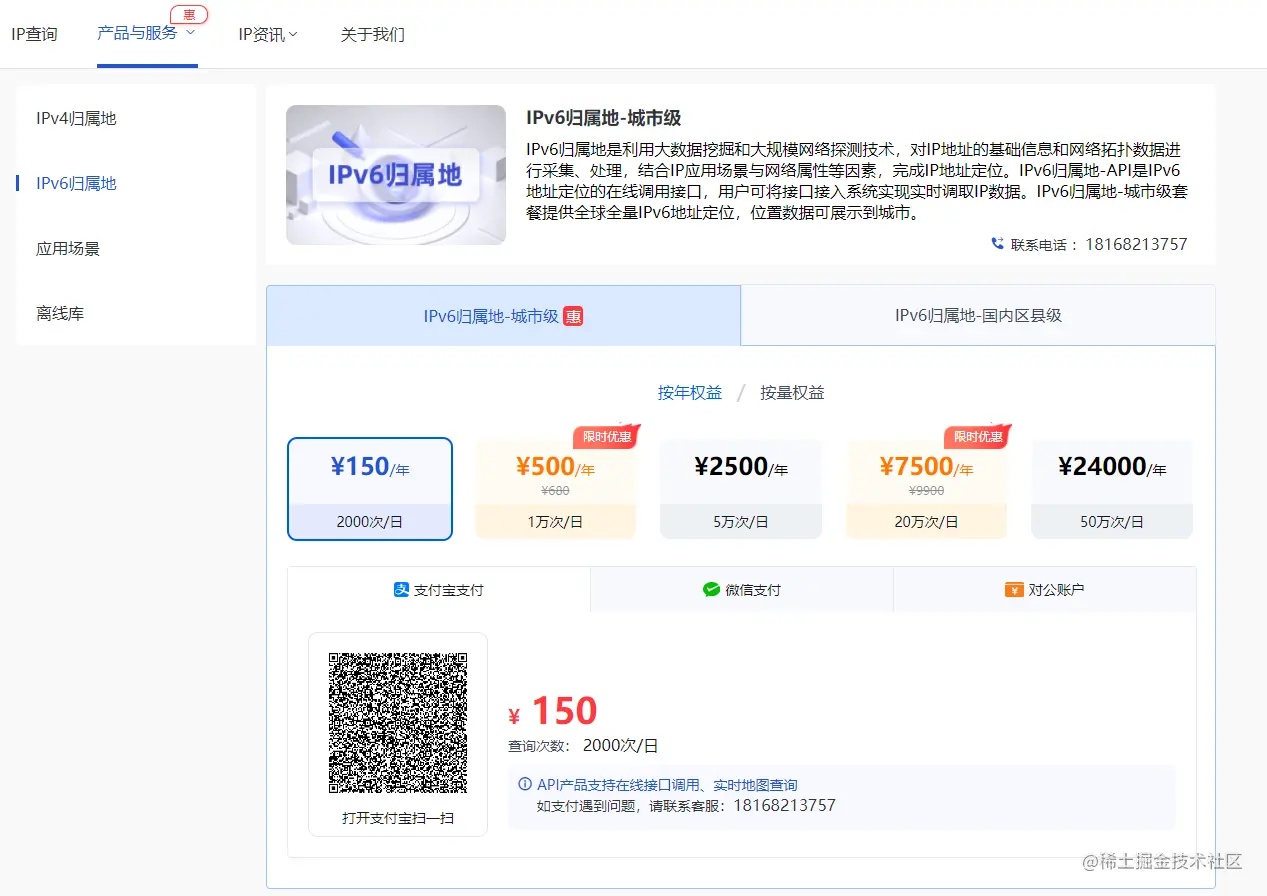
Task: Switch to the IPv6归属地-国内区县级 tab
Action: click(978, 316)
